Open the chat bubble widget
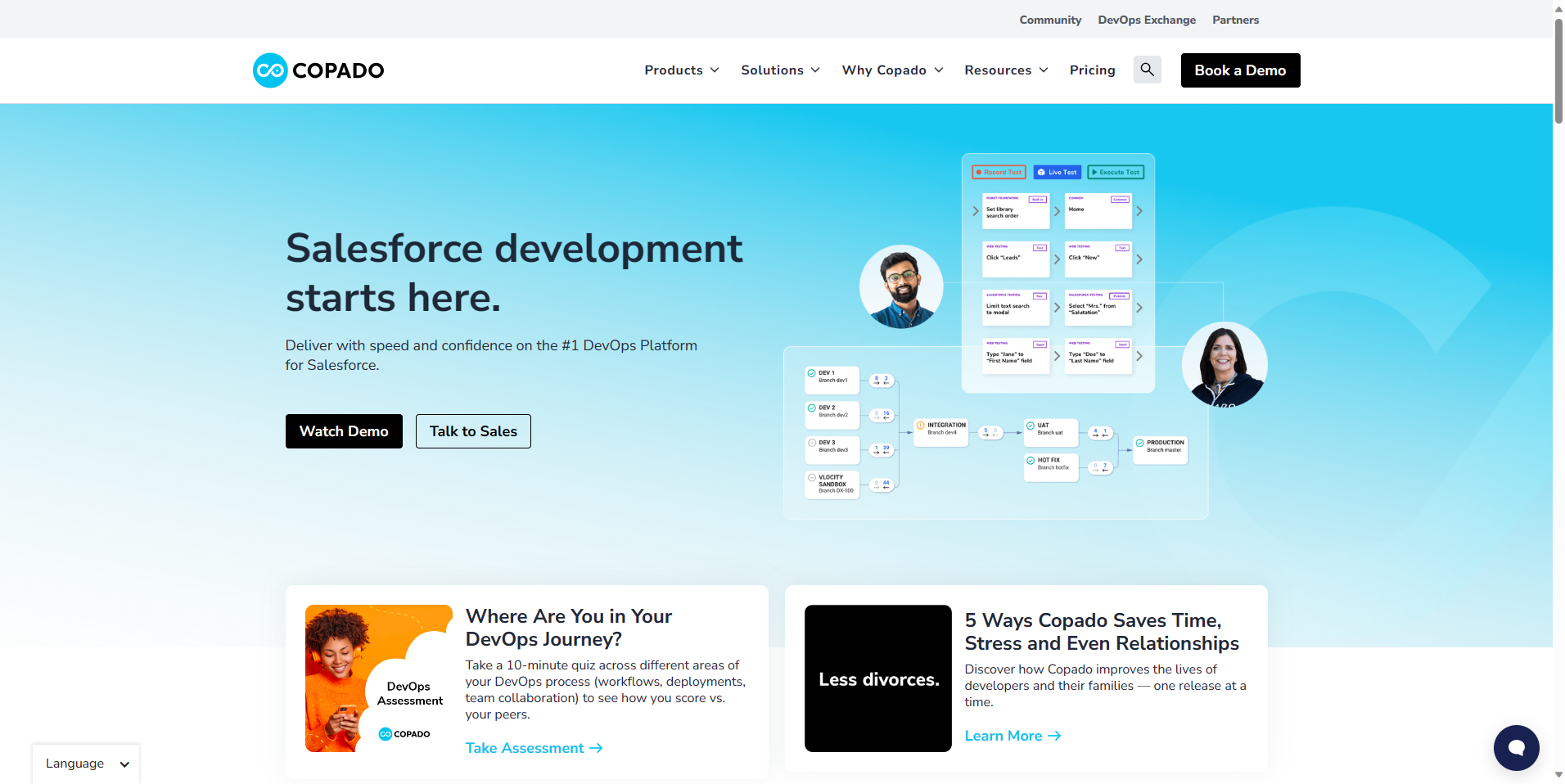 pos(1516,747)
